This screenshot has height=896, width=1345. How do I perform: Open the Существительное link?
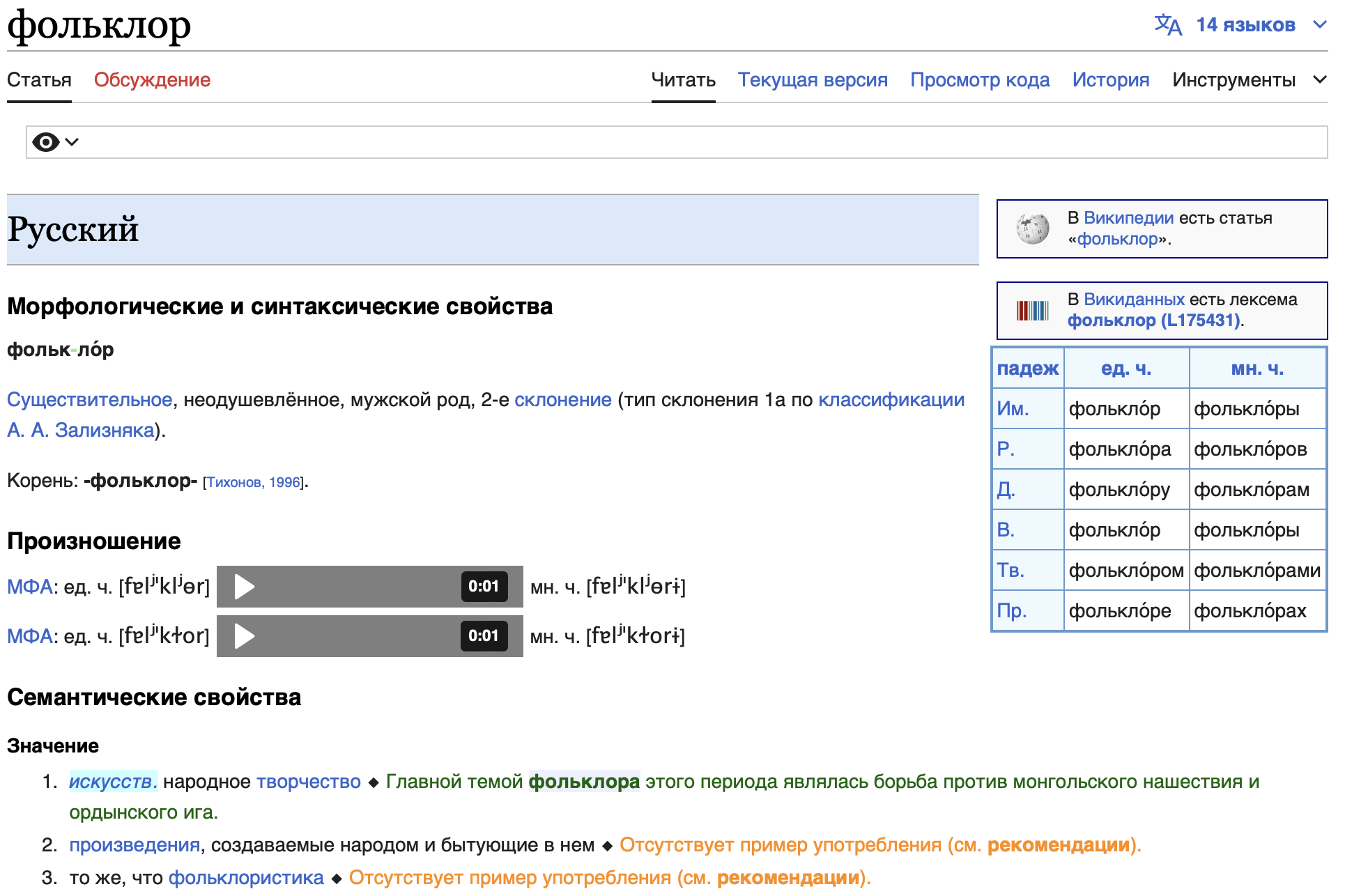click(89, 400)
